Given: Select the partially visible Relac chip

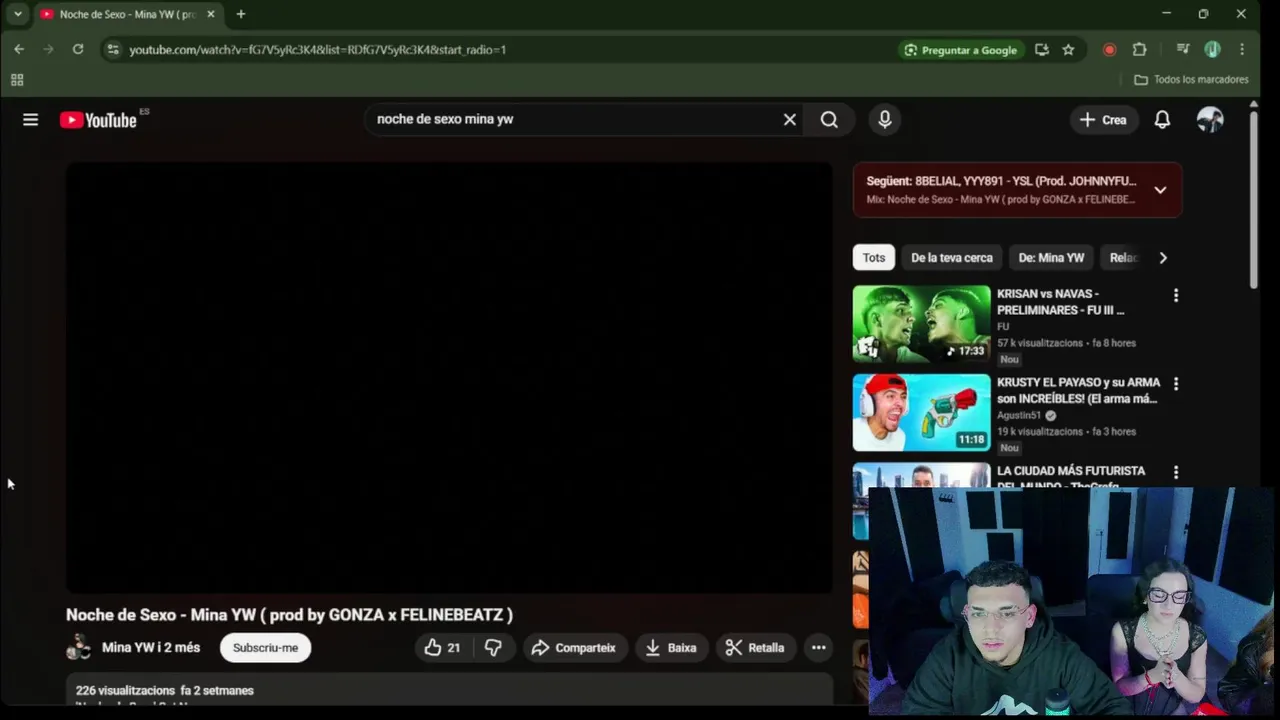Looking at the screenshot, I should [x=1123, y=258].
